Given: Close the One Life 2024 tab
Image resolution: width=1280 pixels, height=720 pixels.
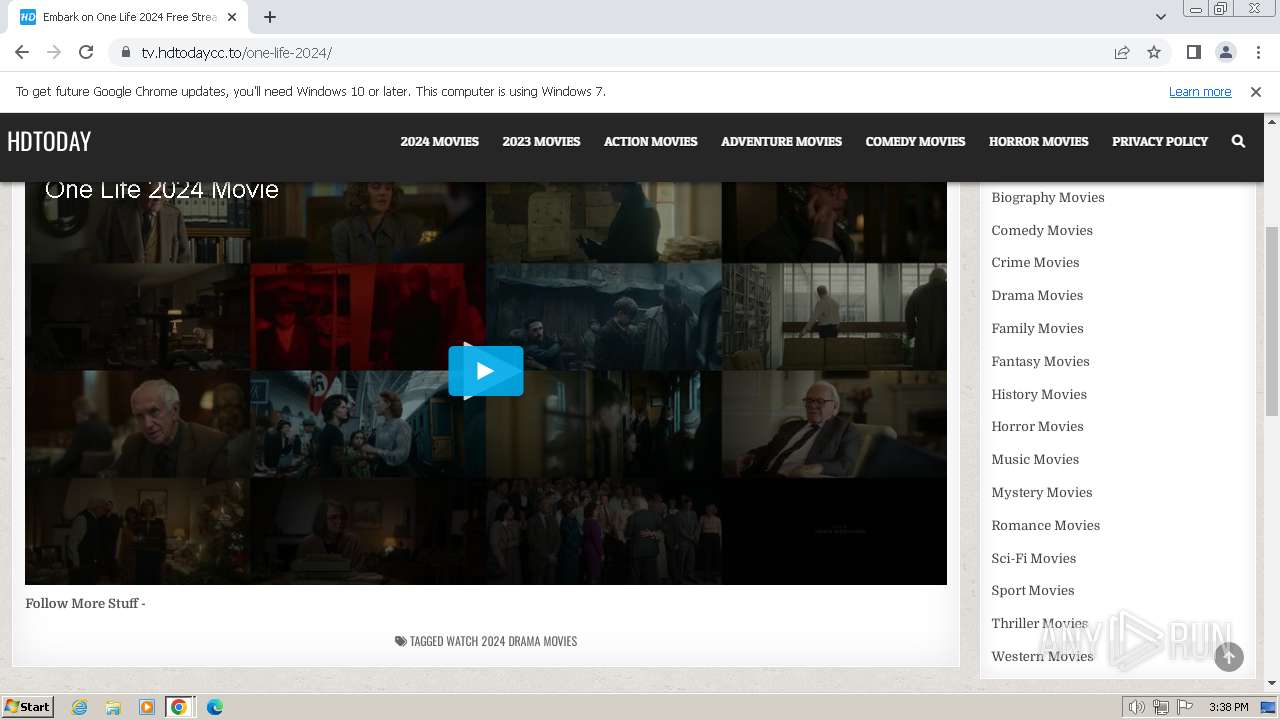Looking at the screenshot, I should 233,17.
